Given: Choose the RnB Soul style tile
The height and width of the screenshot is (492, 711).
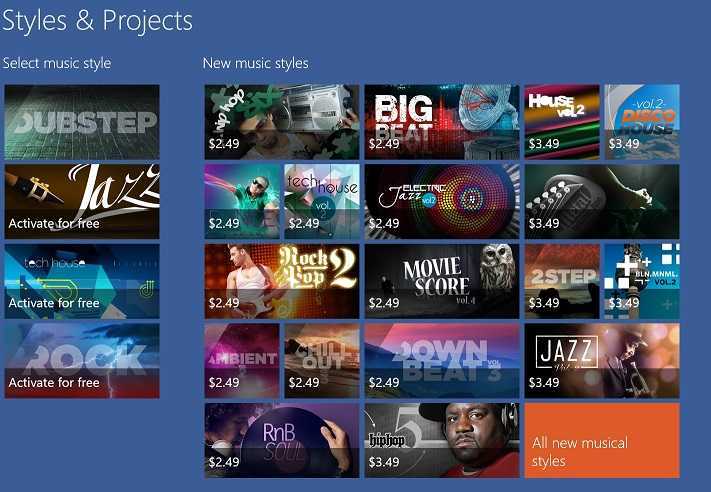Looking at the screenshot, I should [282, 440].
